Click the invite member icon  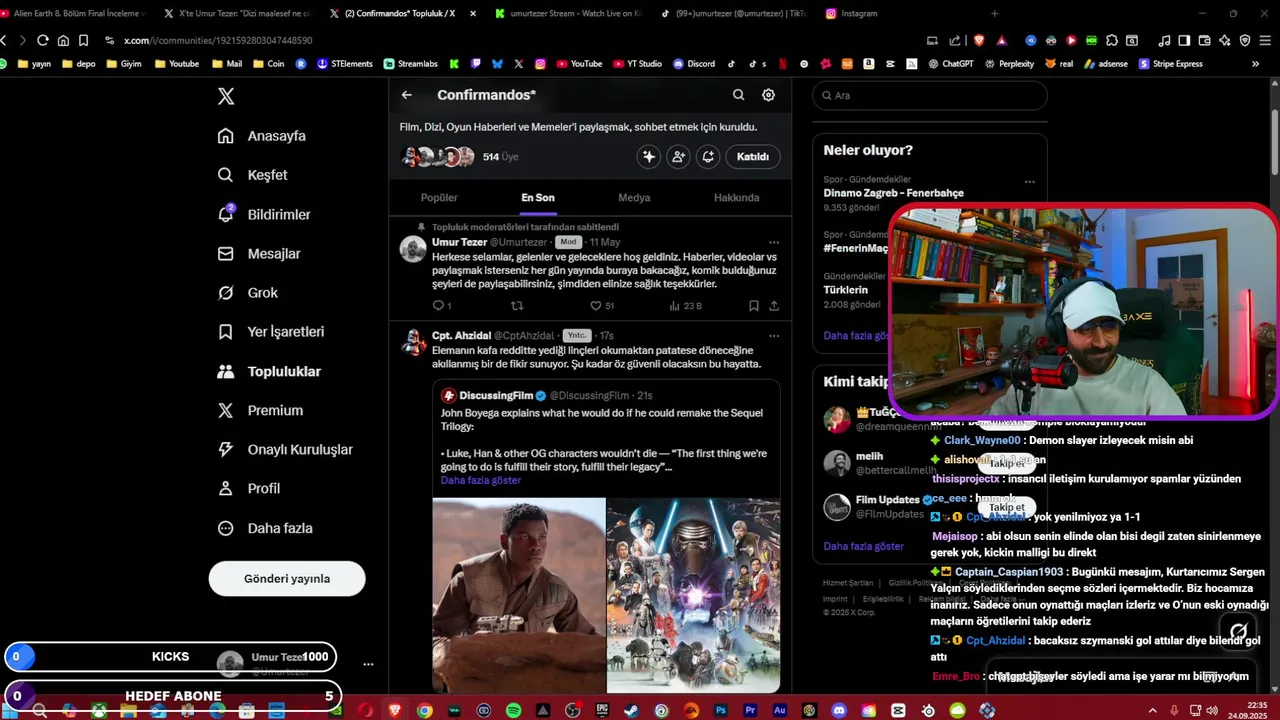(679, 157)
